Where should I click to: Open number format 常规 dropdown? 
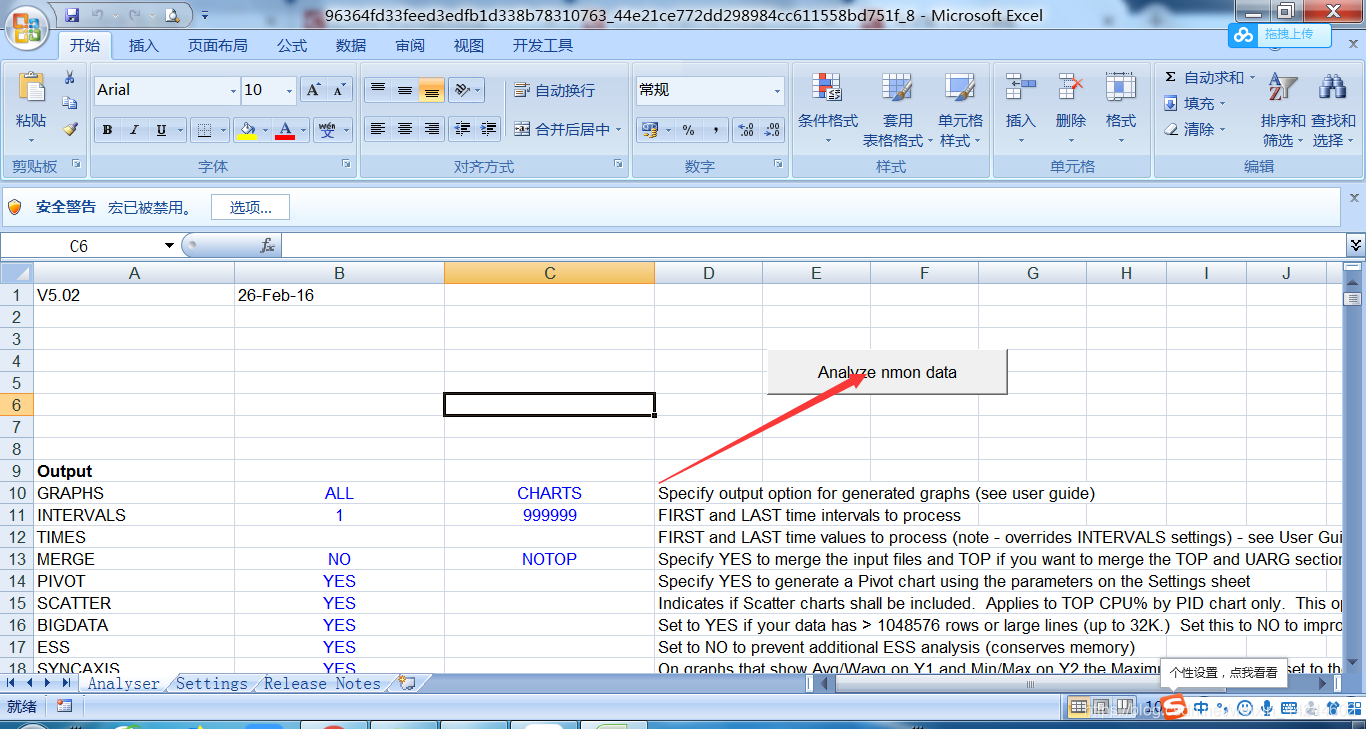(777, 90)
